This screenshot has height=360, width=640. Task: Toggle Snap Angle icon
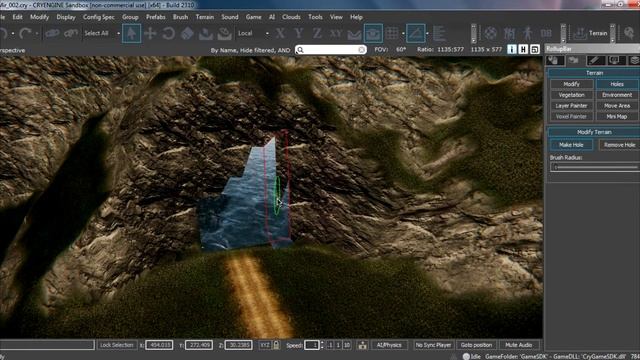tap(416, 33)
